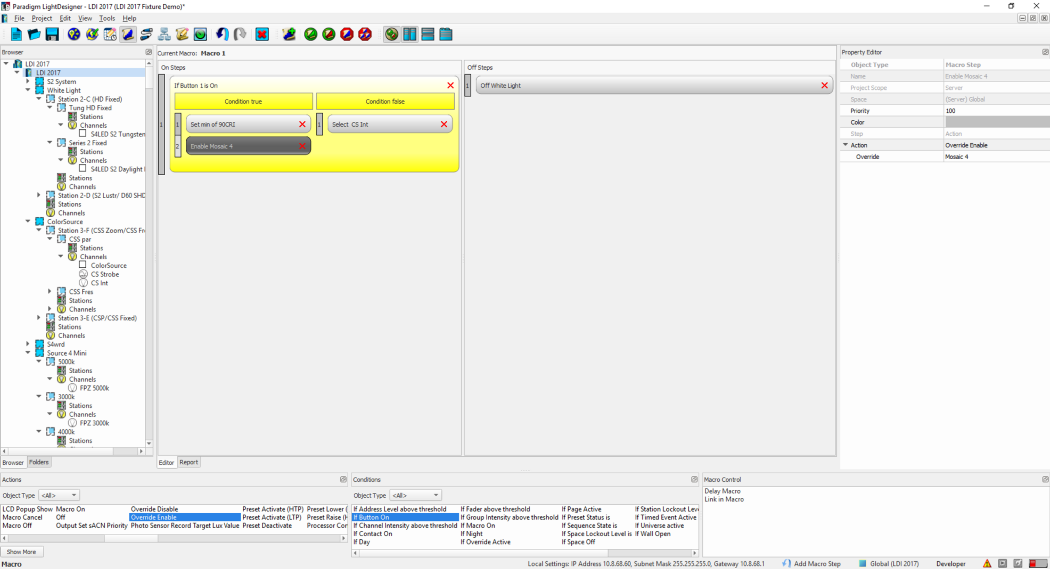1050x569 pixels.
Task: Select Delay Macro in Macro Control
Action: click(x=721, y=491)
